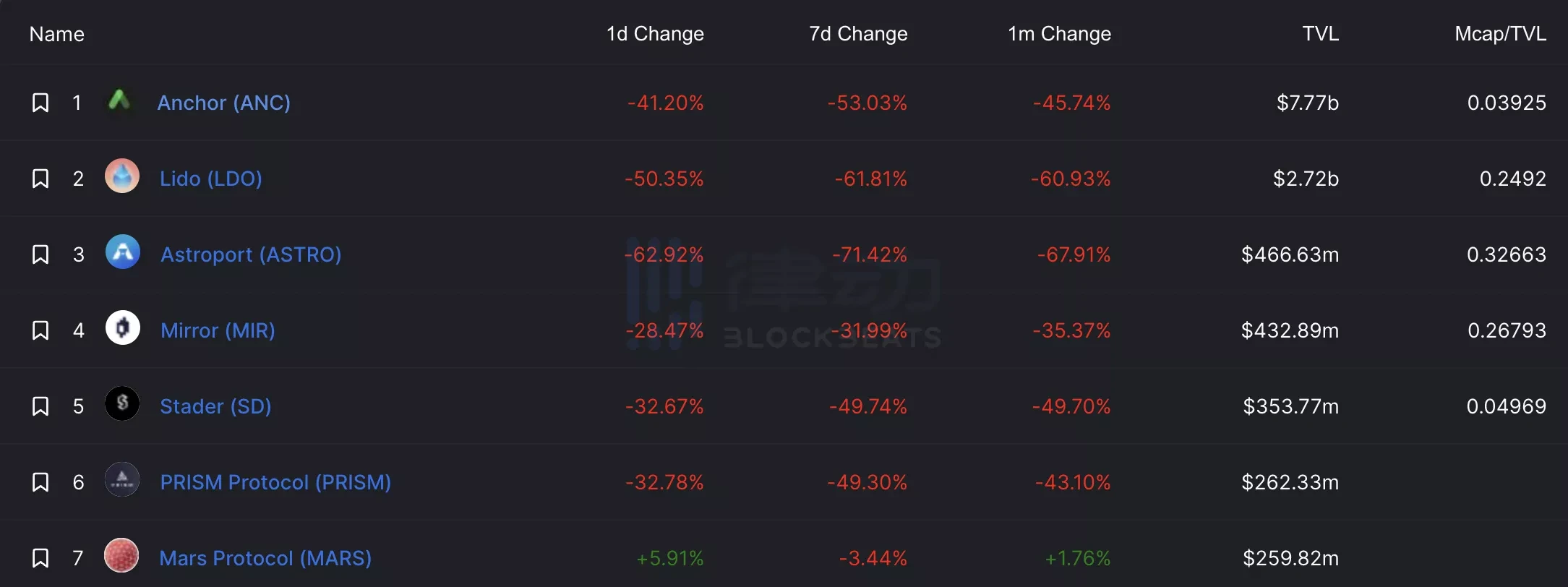Image resolution: width=1568 pixels, height=587 pixels.
Task: Sort by the 1d Change column
Action: tap(655, 34)
